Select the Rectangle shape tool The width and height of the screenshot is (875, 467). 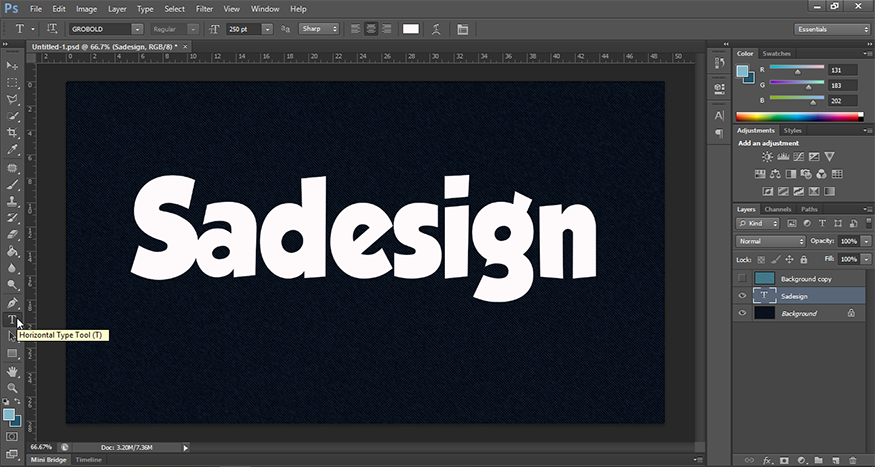[12, 354]
